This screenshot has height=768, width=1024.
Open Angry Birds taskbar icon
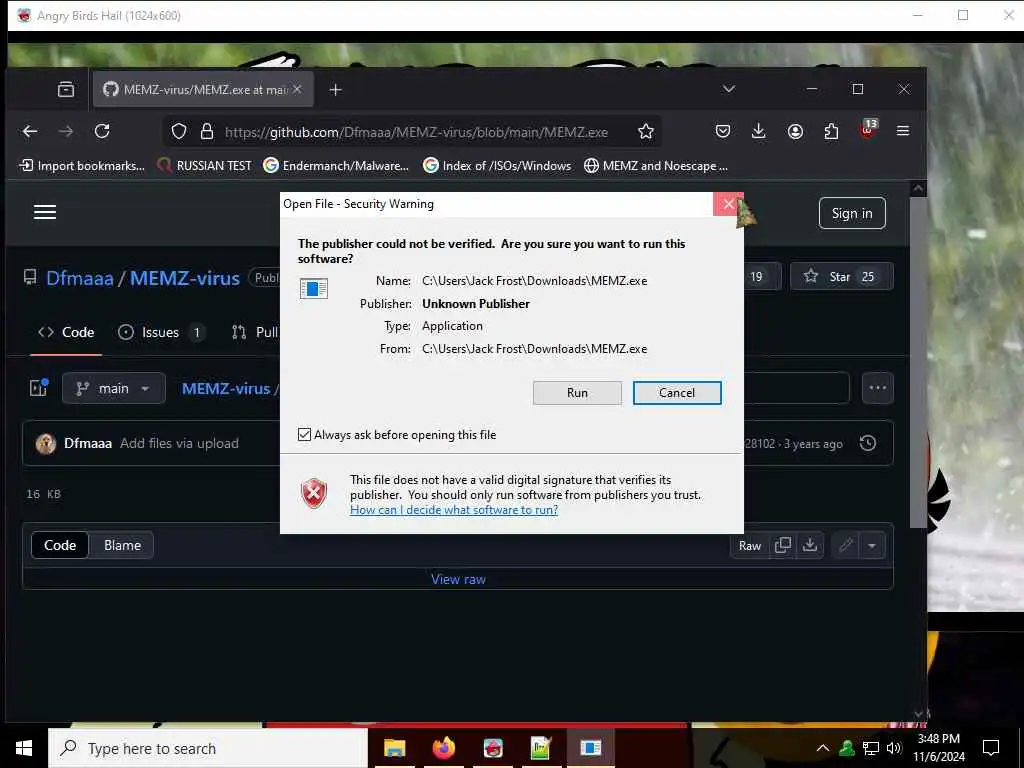[493, 748]
